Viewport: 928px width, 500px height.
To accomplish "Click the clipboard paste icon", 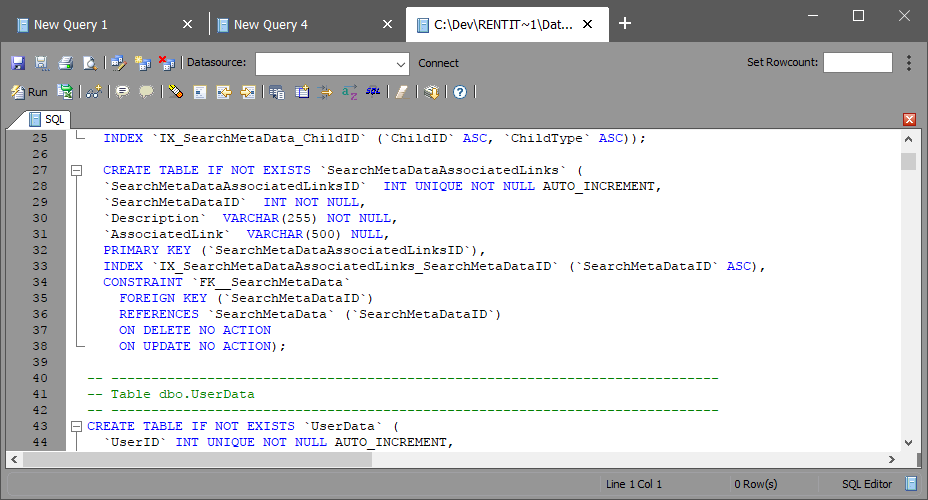I will (x=302, y=92).
